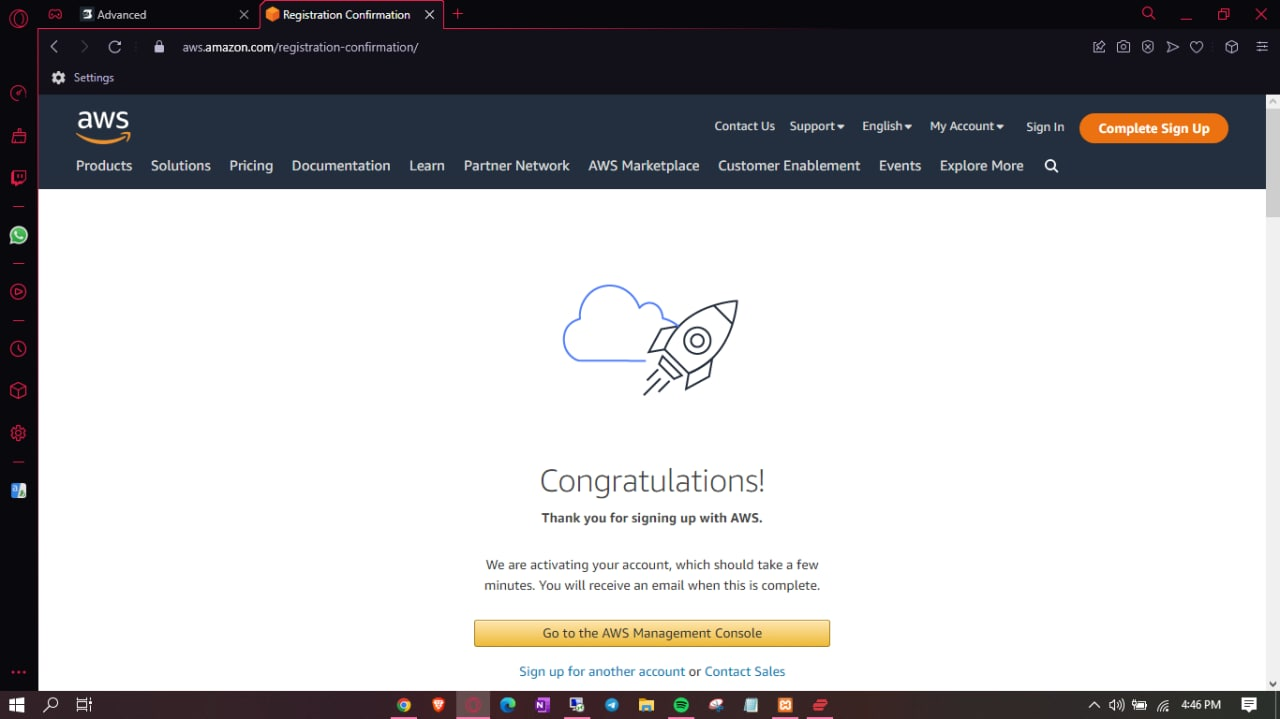1280x719 pixels.
Task: Open GX Corner gamepad icon
Action: tap(56, 14)
